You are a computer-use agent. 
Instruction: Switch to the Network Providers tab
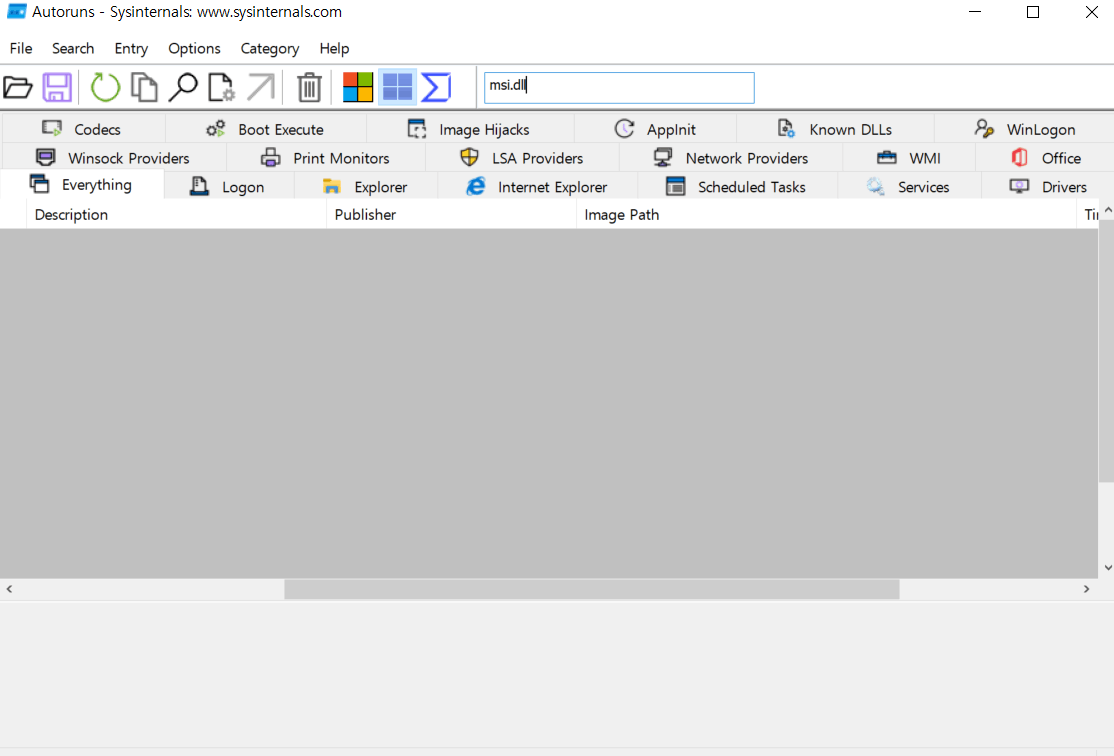click(x=731, y=158)
